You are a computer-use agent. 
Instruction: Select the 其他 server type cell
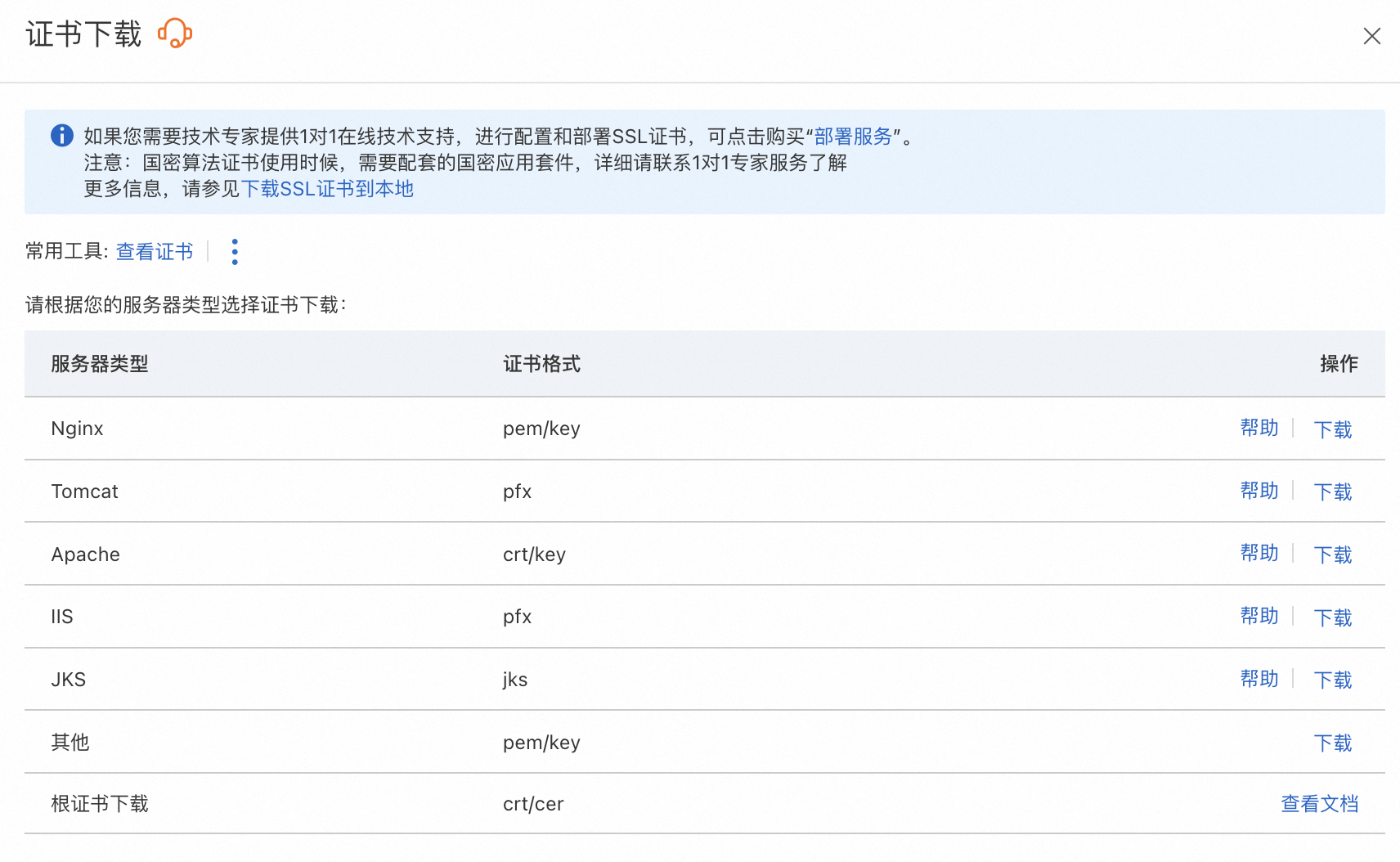pyautogui.click(x=70, y=743)
